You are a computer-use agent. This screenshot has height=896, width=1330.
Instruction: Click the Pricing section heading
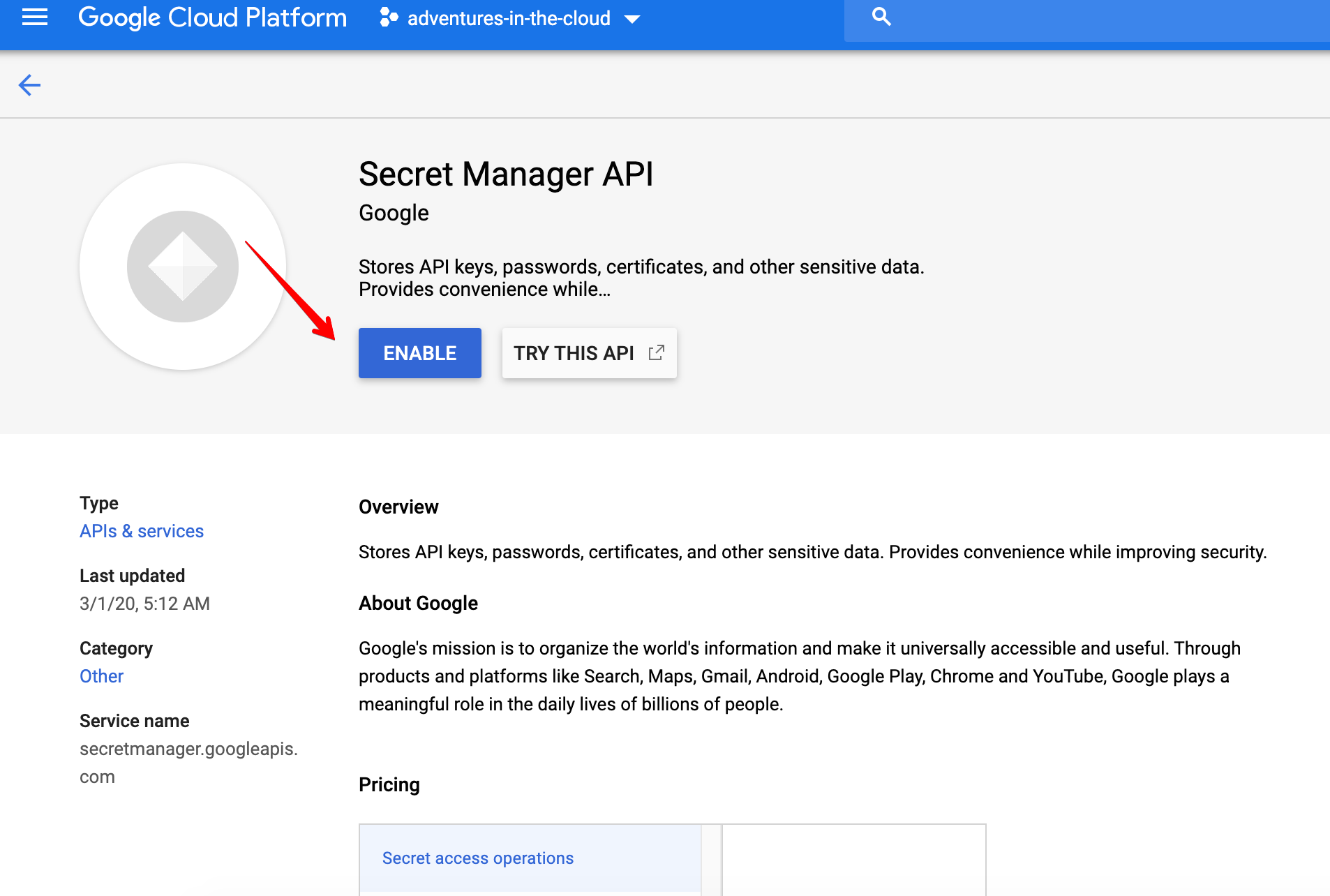point(389,784)
